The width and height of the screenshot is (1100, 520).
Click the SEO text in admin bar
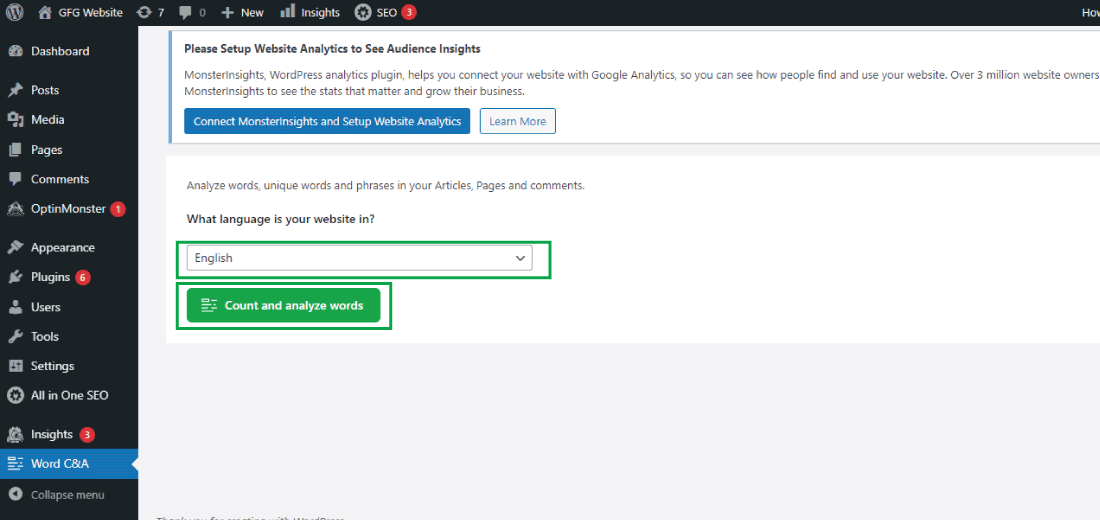387,13
